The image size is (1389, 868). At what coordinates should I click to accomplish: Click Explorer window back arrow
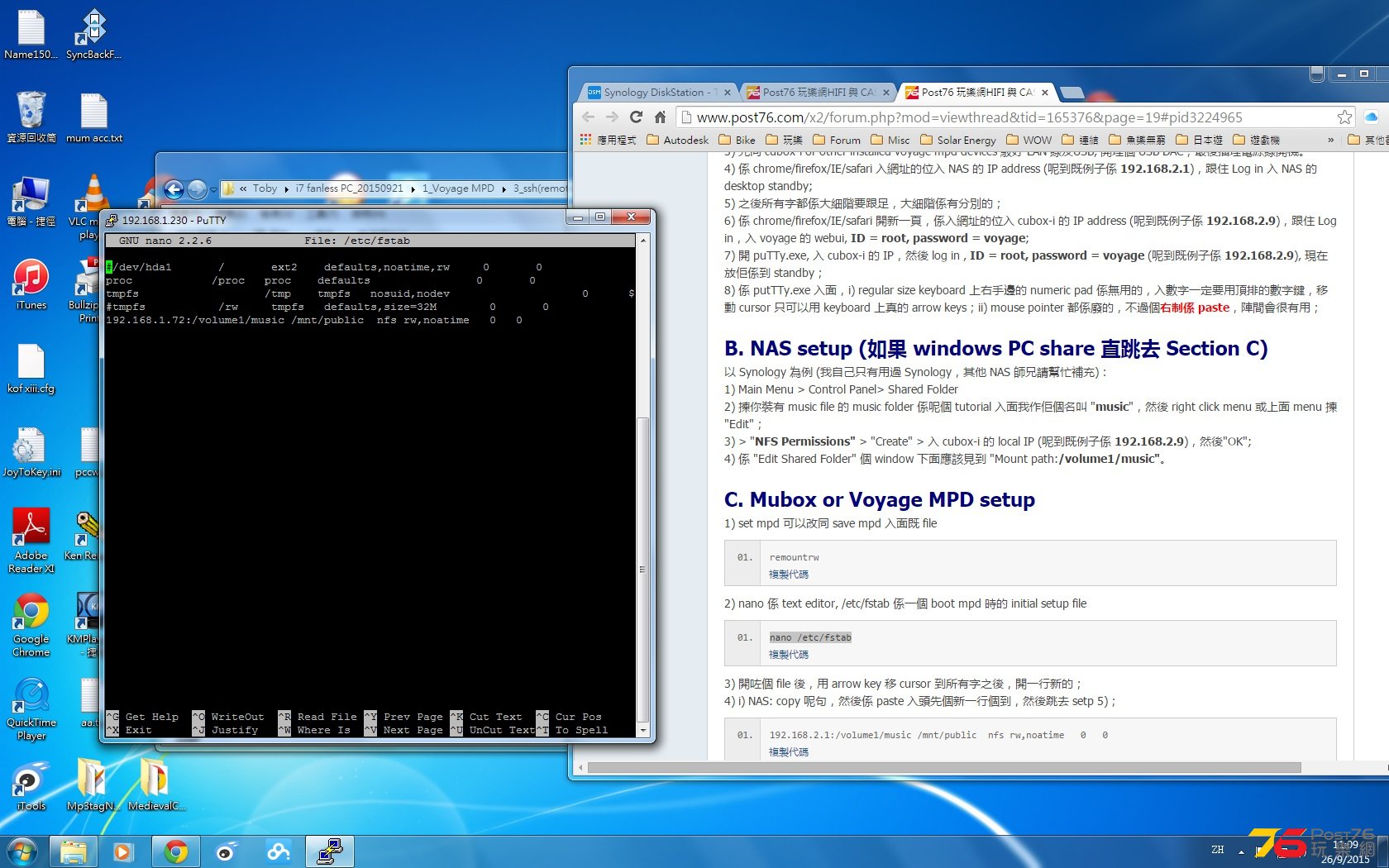click(x=174, y=189)
